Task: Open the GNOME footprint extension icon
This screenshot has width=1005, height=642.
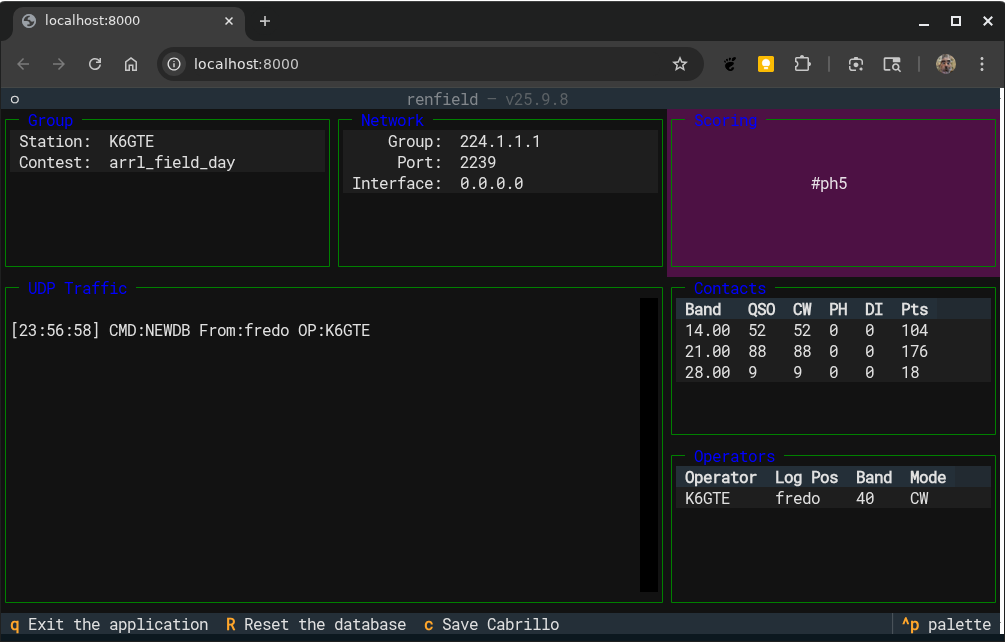Action: pyautogui.click(x=730, y=64)
